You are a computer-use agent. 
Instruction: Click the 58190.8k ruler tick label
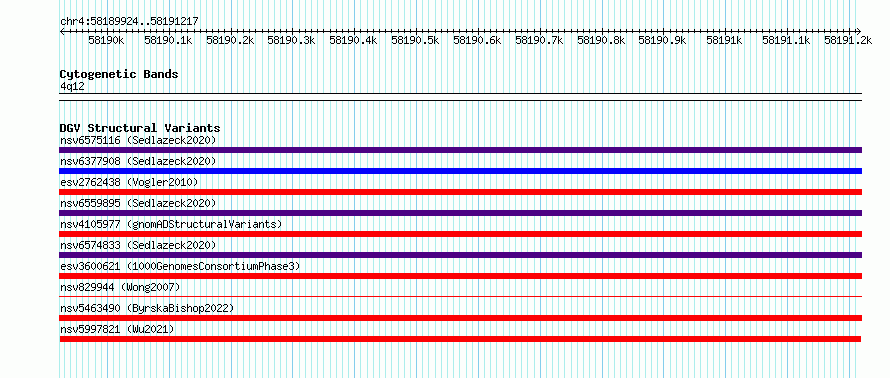point(601,40)
